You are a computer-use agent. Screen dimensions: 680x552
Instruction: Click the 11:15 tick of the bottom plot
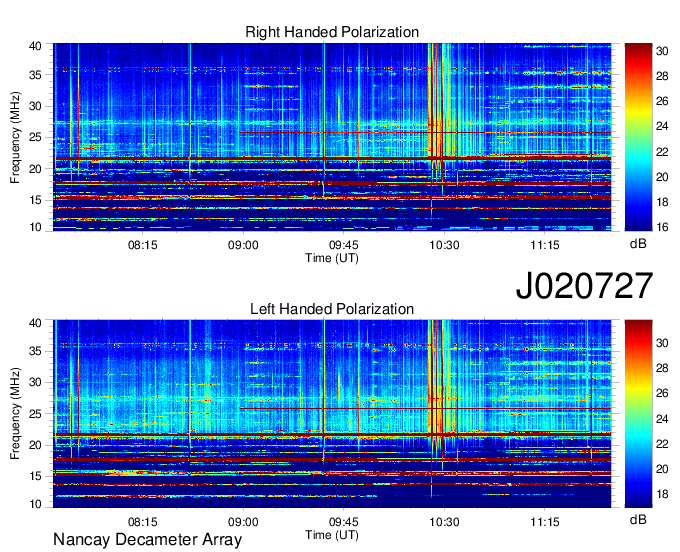pyautogui.click(x=545, y=522)
